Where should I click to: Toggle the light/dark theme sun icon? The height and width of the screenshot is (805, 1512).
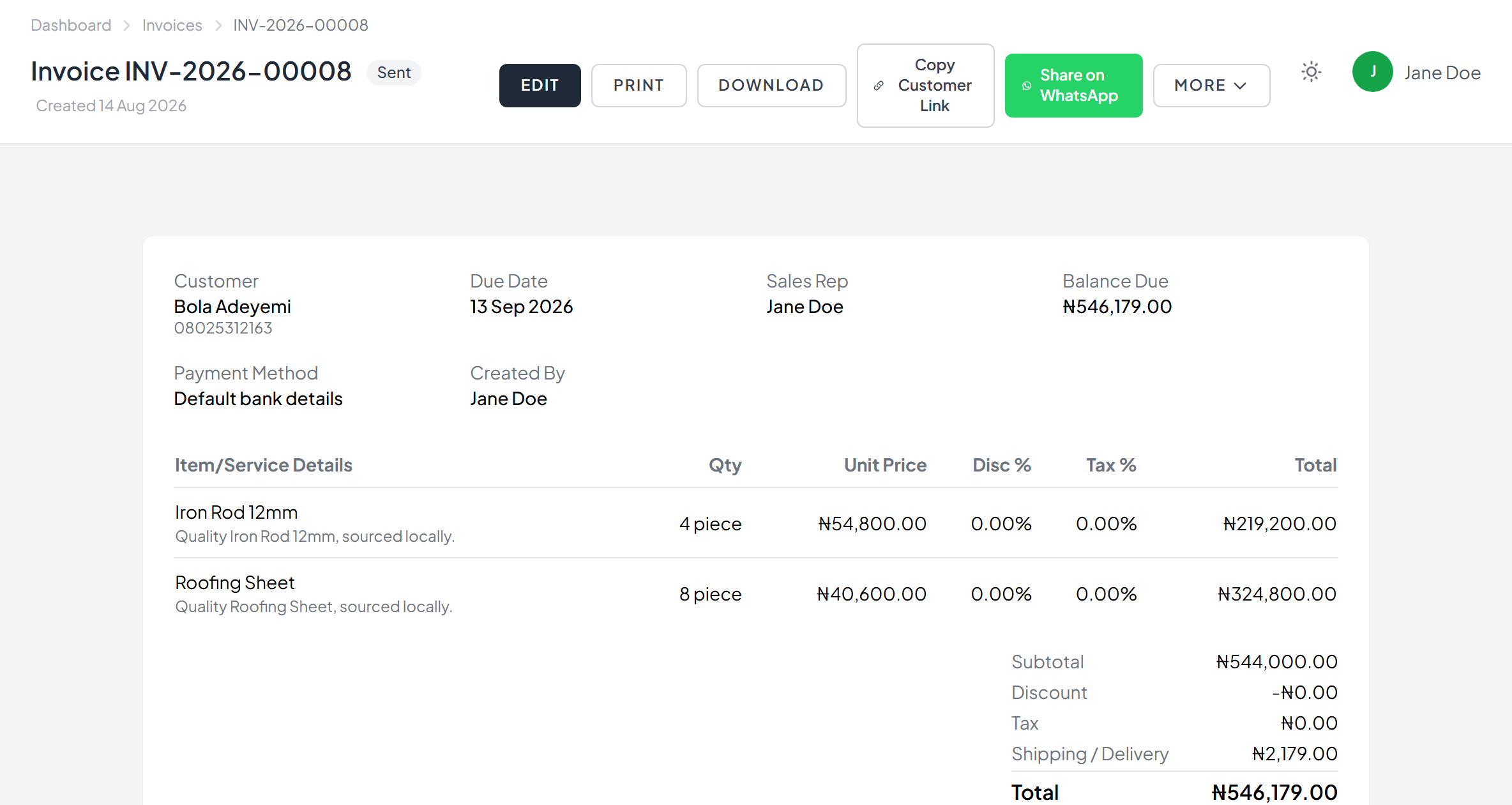(1311, 72)
